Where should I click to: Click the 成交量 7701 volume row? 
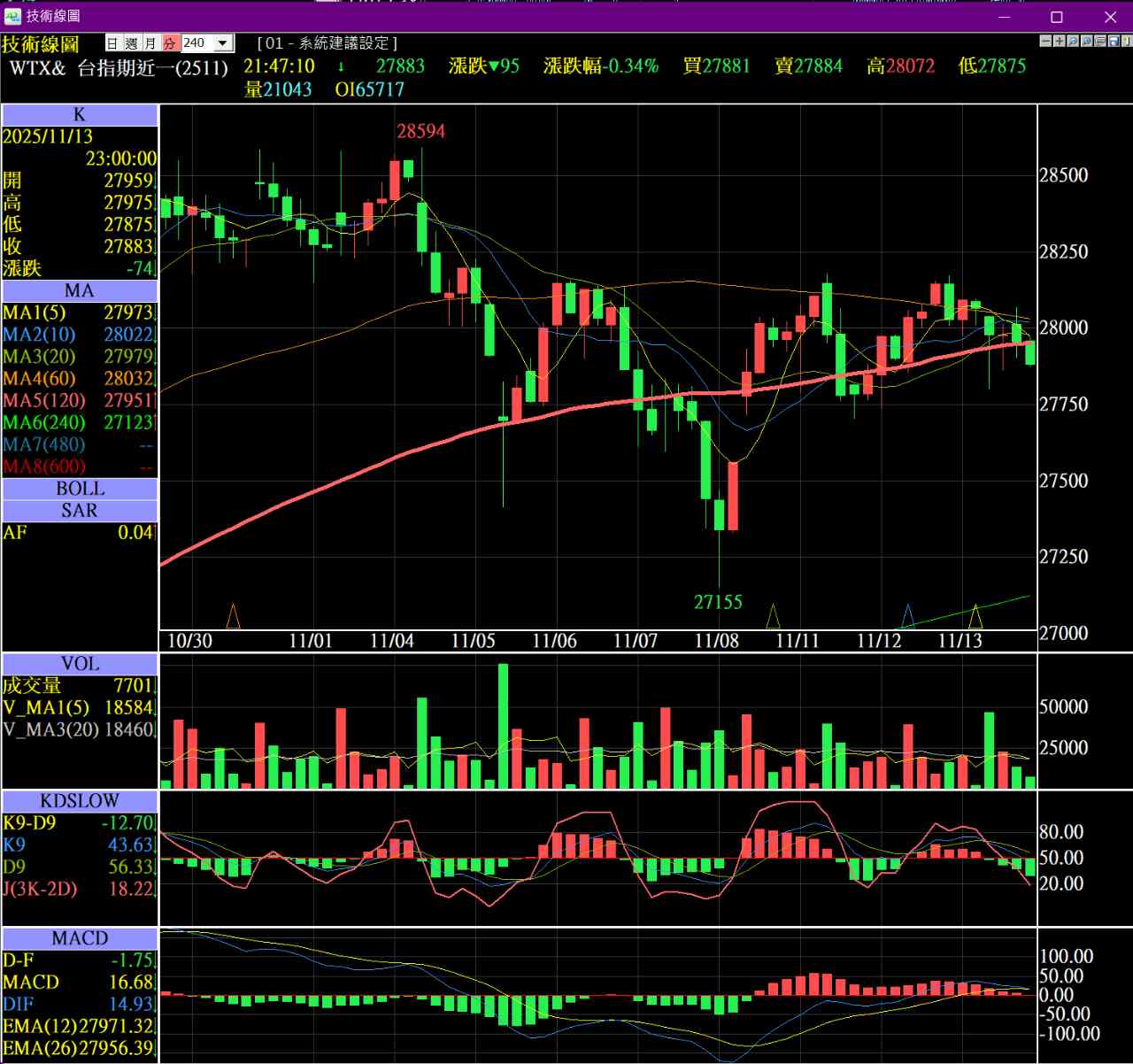[x=80, y=686]
